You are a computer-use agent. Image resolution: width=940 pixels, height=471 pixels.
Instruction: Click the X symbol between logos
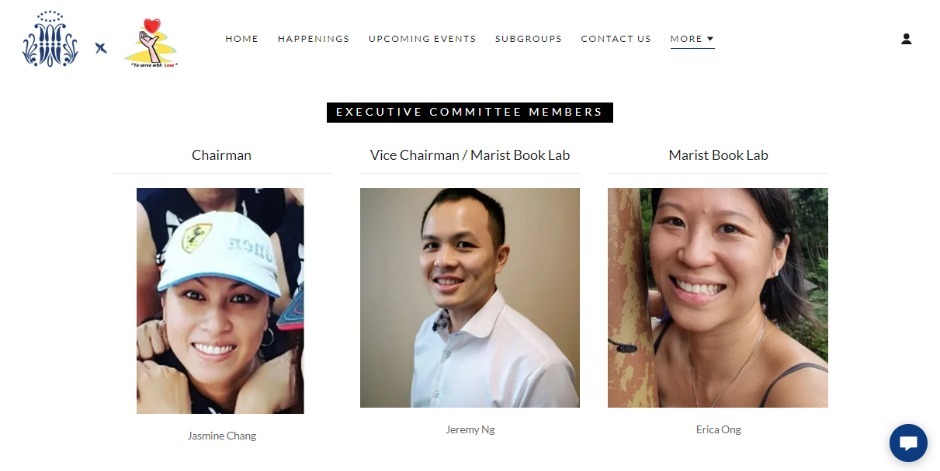coord(101,48)
